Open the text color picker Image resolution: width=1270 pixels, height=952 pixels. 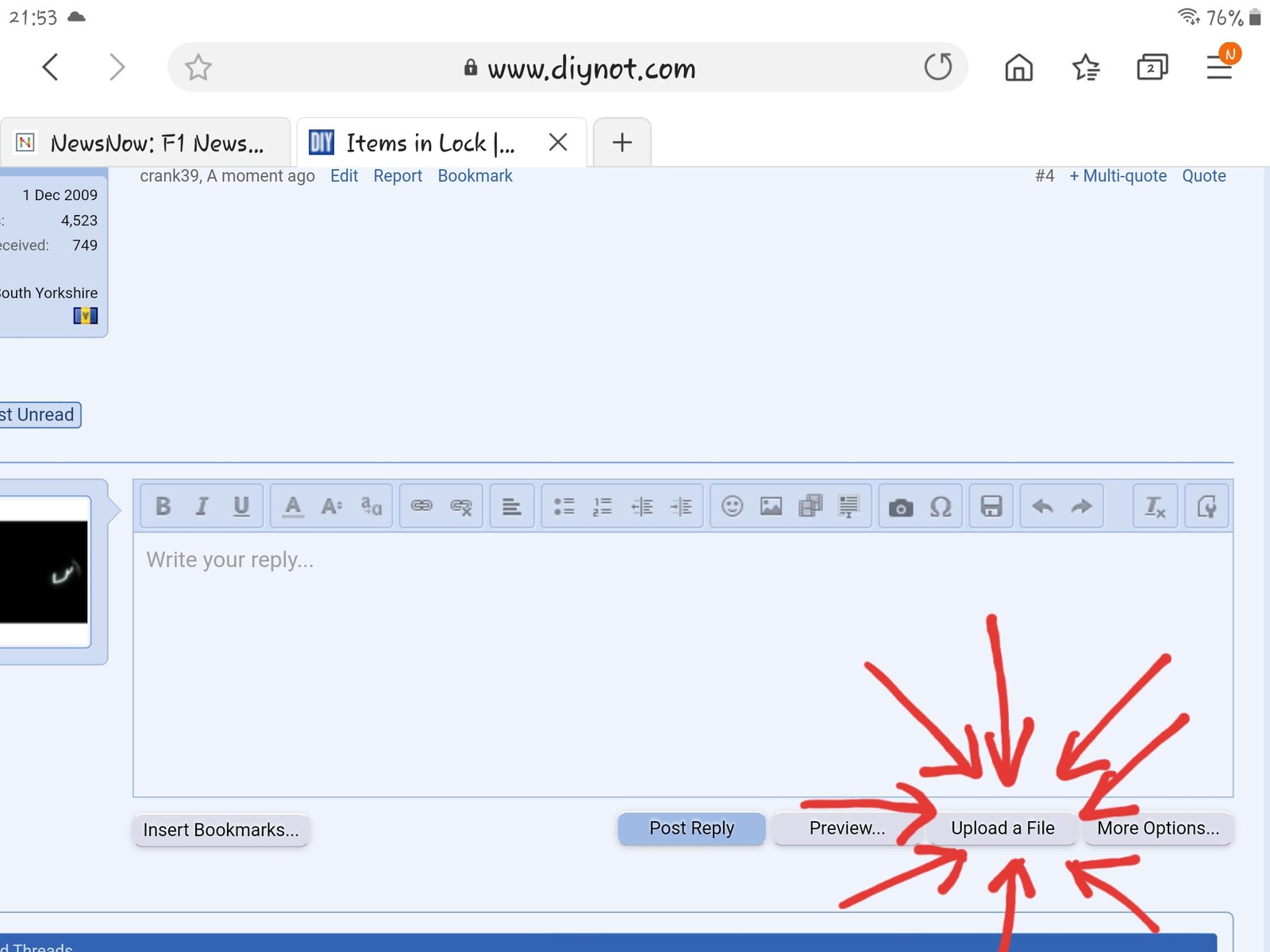click(293, 506)
